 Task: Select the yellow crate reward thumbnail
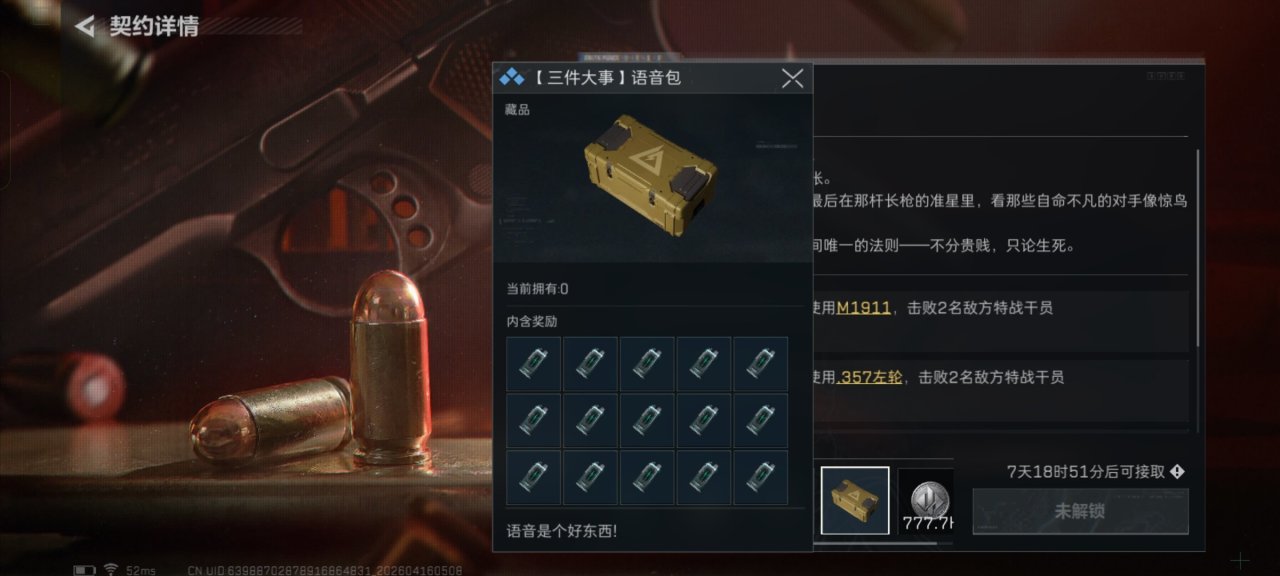tap(855, 500)
